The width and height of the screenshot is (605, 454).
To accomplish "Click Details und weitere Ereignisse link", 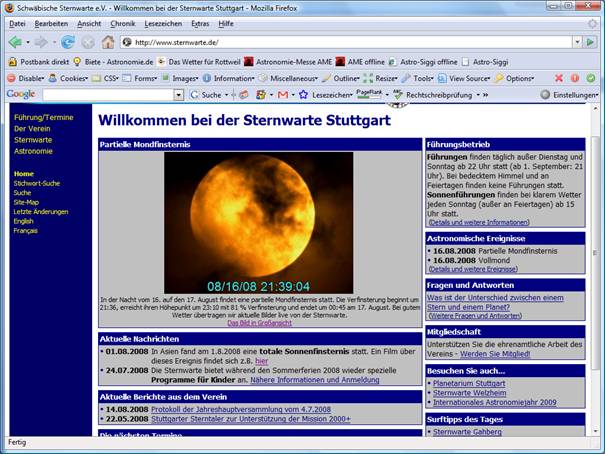I will (x=473, y=269).
